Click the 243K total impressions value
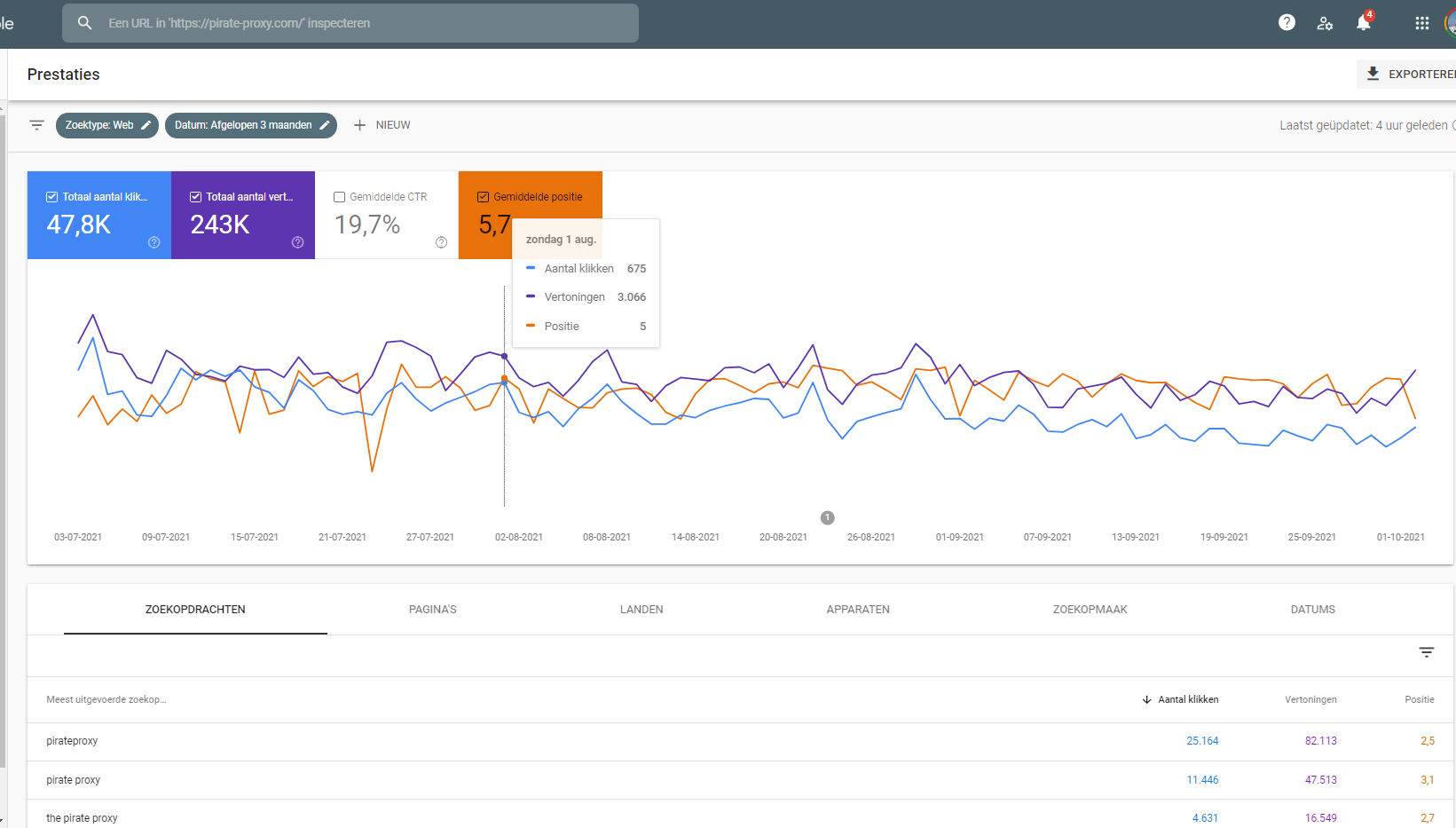The width and height of the screenshot is (1456, 828). [x=220, y=225]
